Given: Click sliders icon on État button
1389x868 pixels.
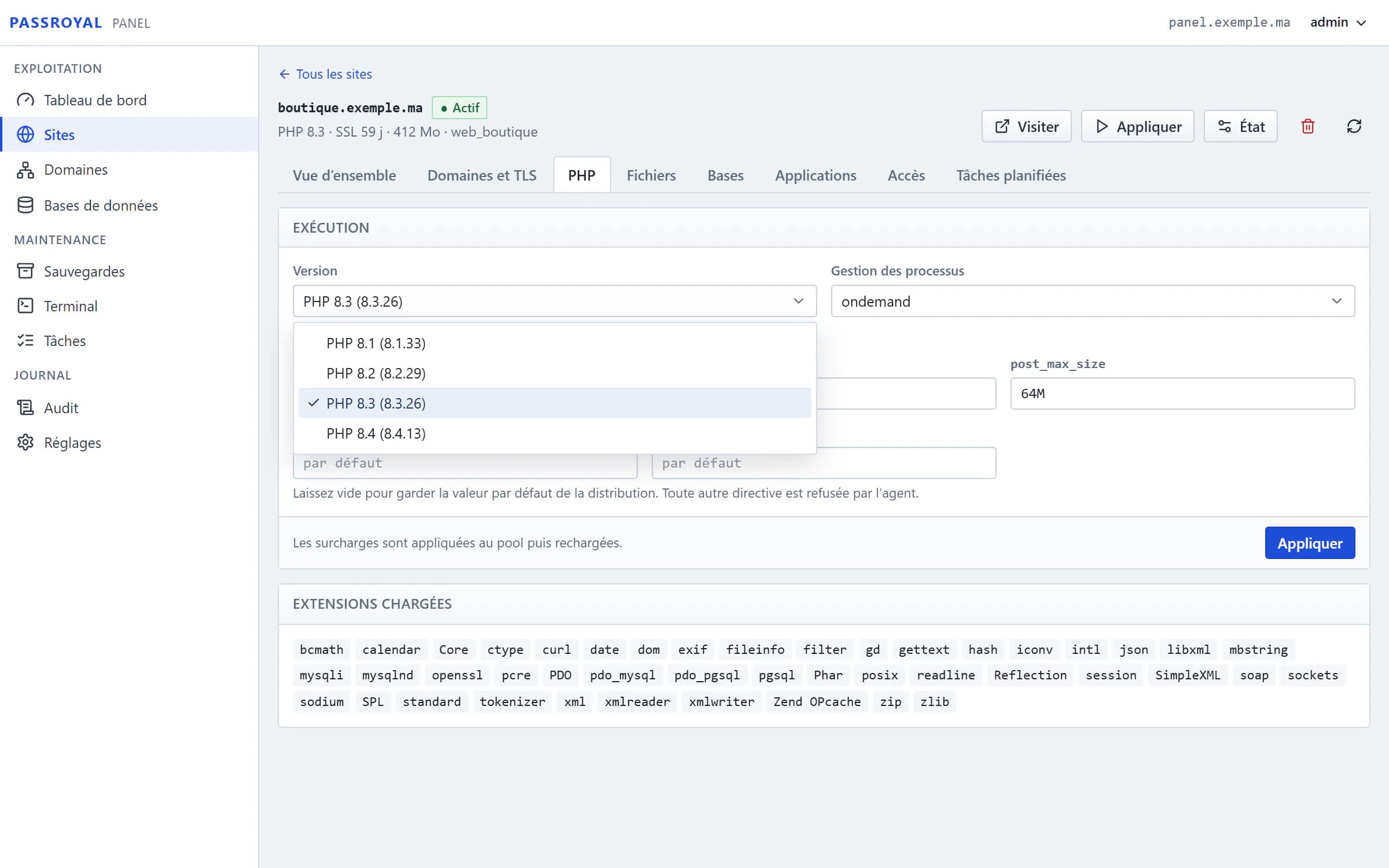Looking at the screenshot, I should tap(1225, 127).
